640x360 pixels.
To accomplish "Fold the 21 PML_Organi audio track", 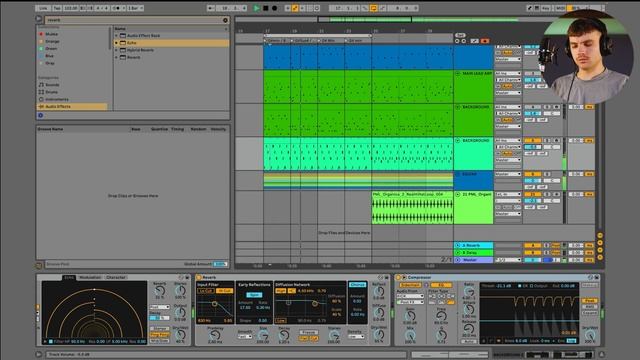I will [x=458, y=194].
